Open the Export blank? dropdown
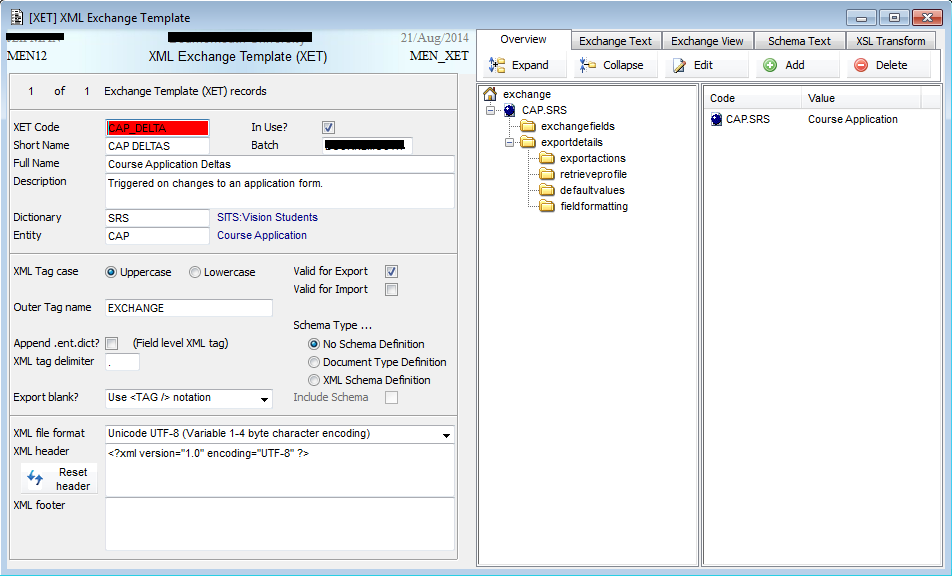This screenshot has width=952, height=576. coord(265,399)
